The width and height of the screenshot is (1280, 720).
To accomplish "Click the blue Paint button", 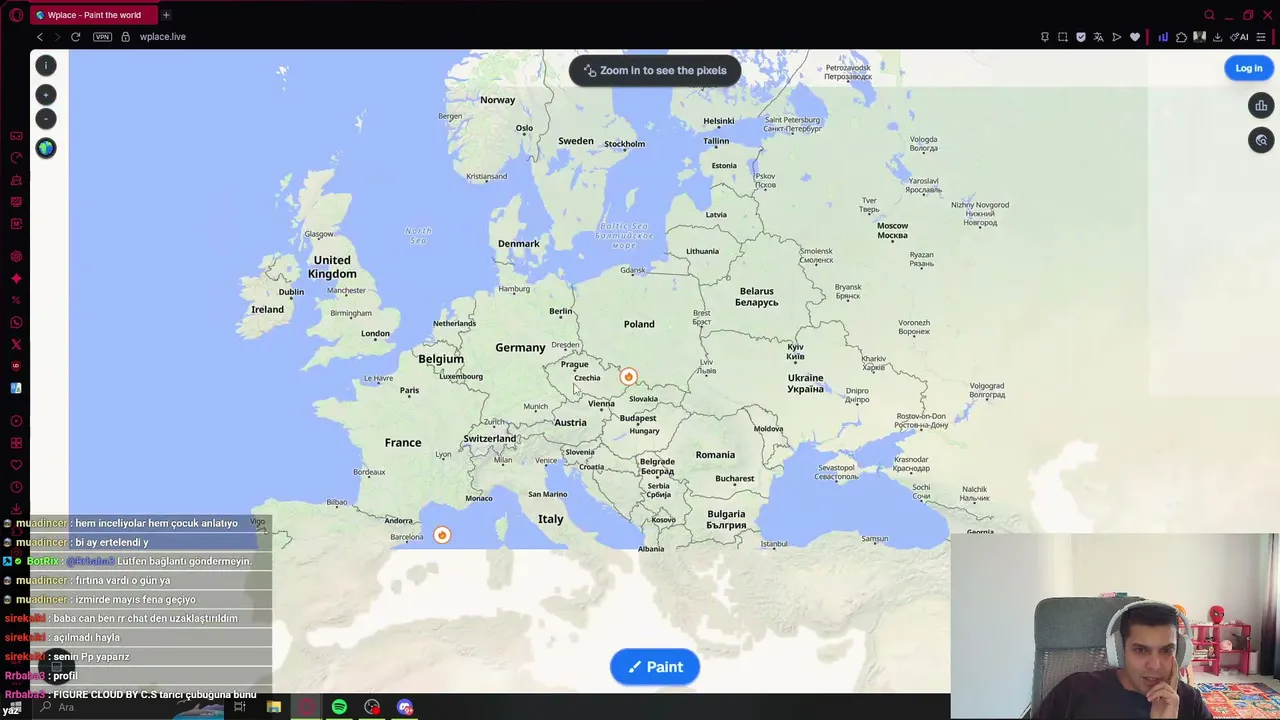I will point(655,667).
